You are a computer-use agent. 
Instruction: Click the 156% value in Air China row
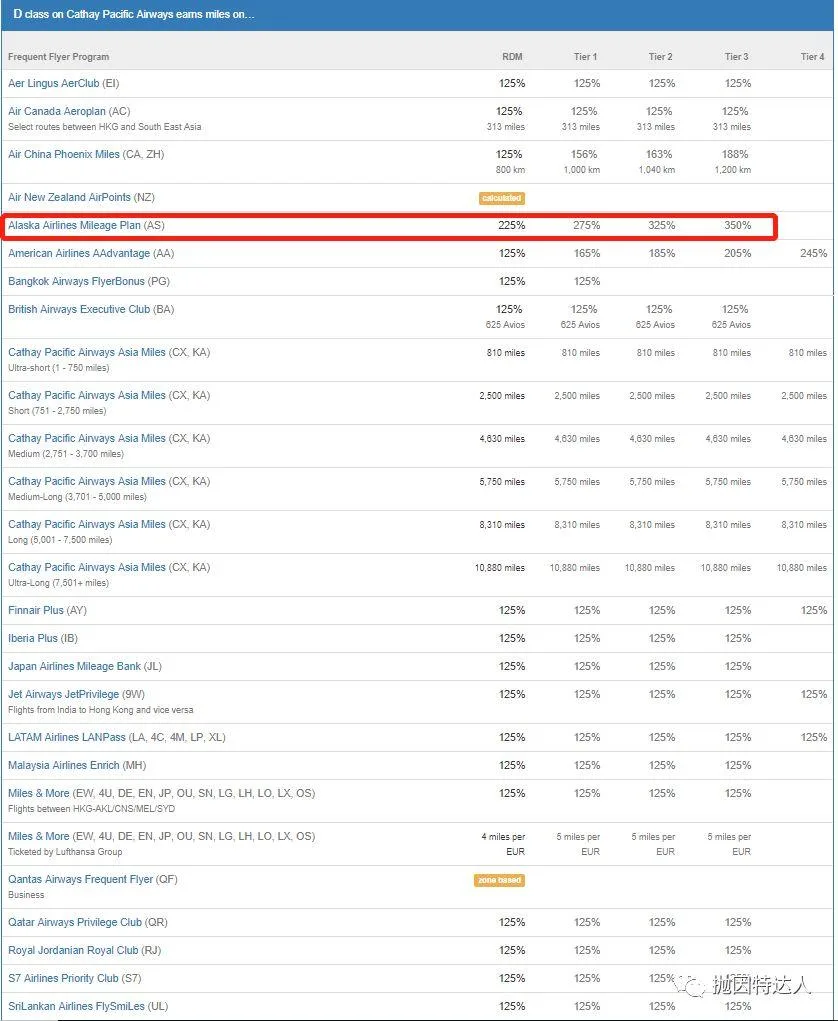tap(584, 154)
